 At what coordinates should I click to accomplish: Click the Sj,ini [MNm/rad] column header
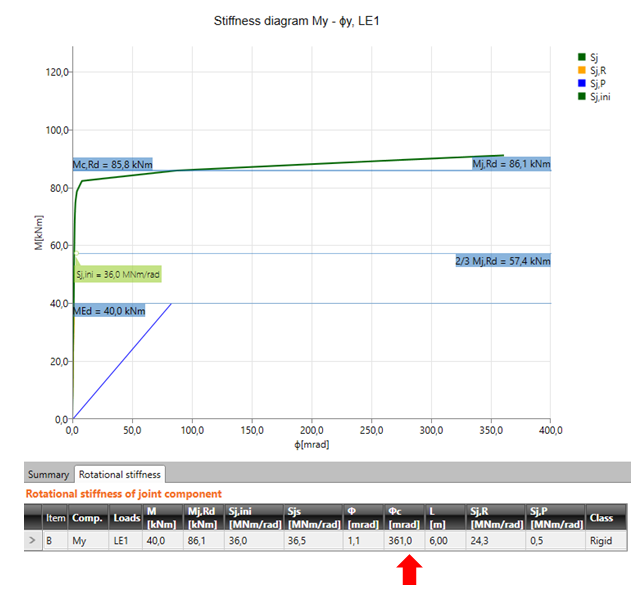[254, 518]
